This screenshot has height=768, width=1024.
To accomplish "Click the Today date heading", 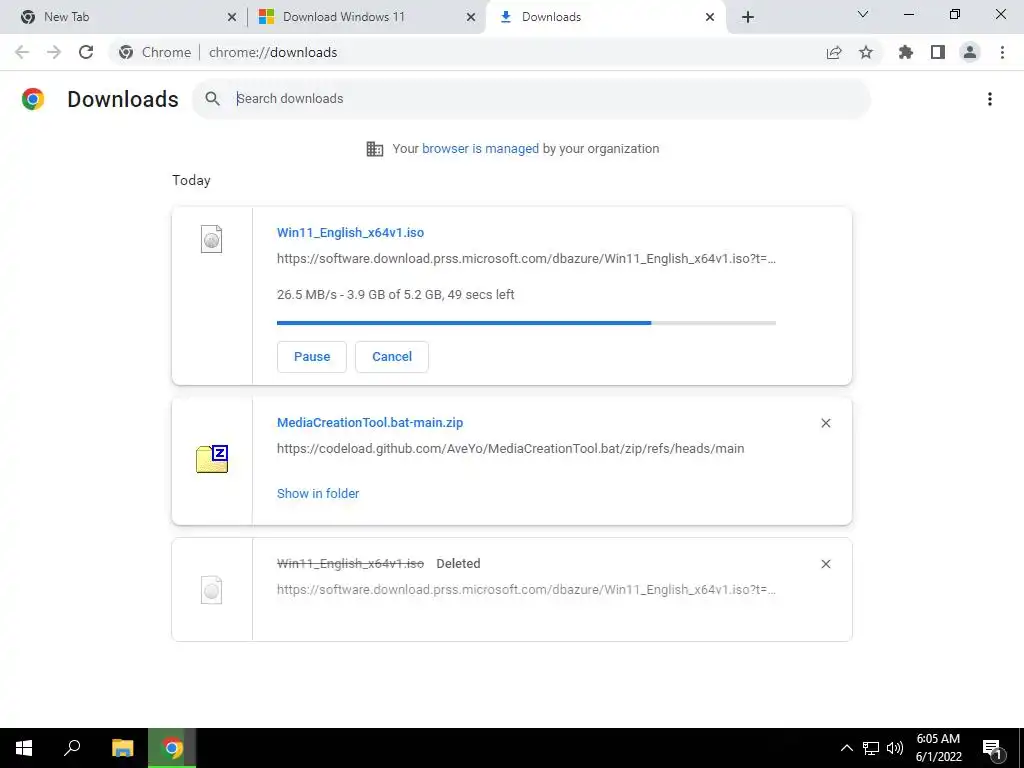I will 191,180.
